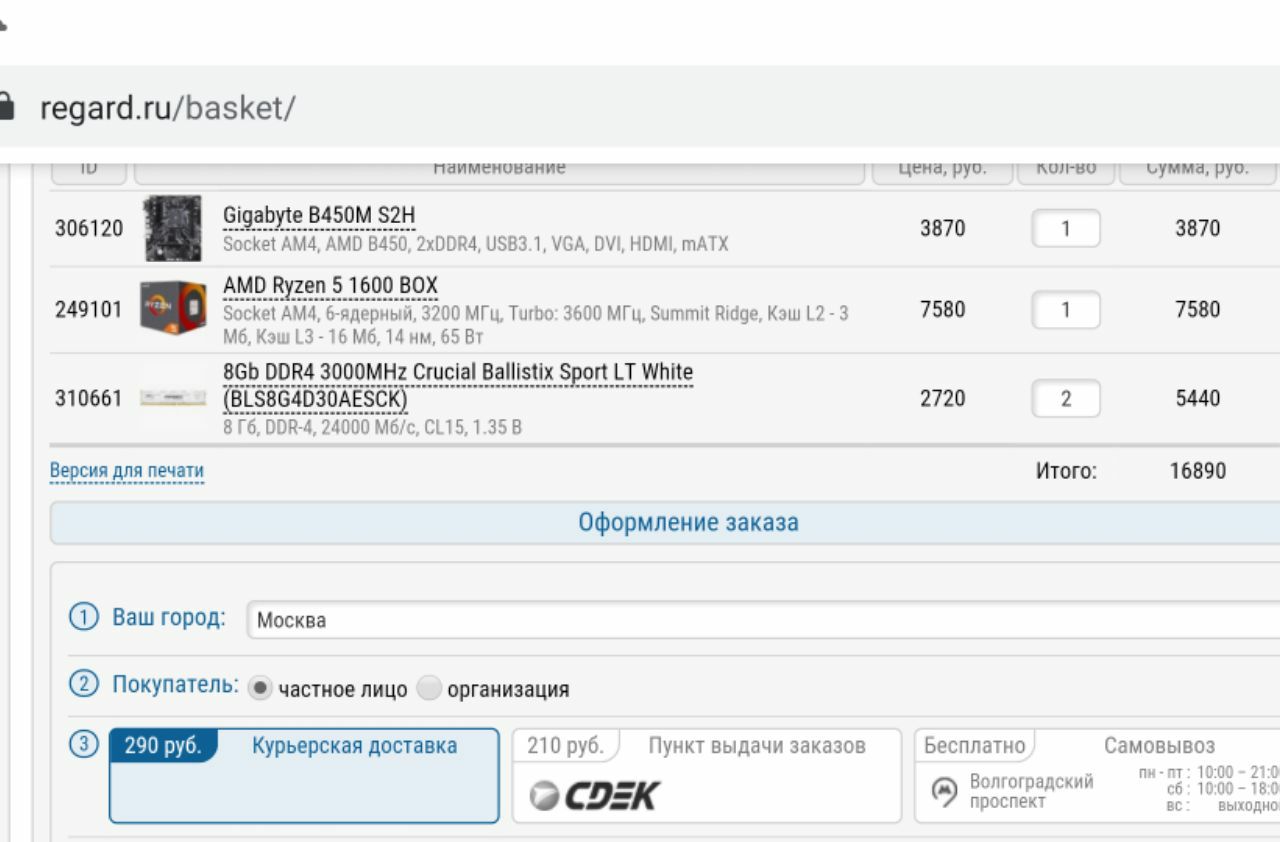1280x842 pixels.
Task: Click metro icon beside Волгоградский проспект
Action: (x=944, y=791)
